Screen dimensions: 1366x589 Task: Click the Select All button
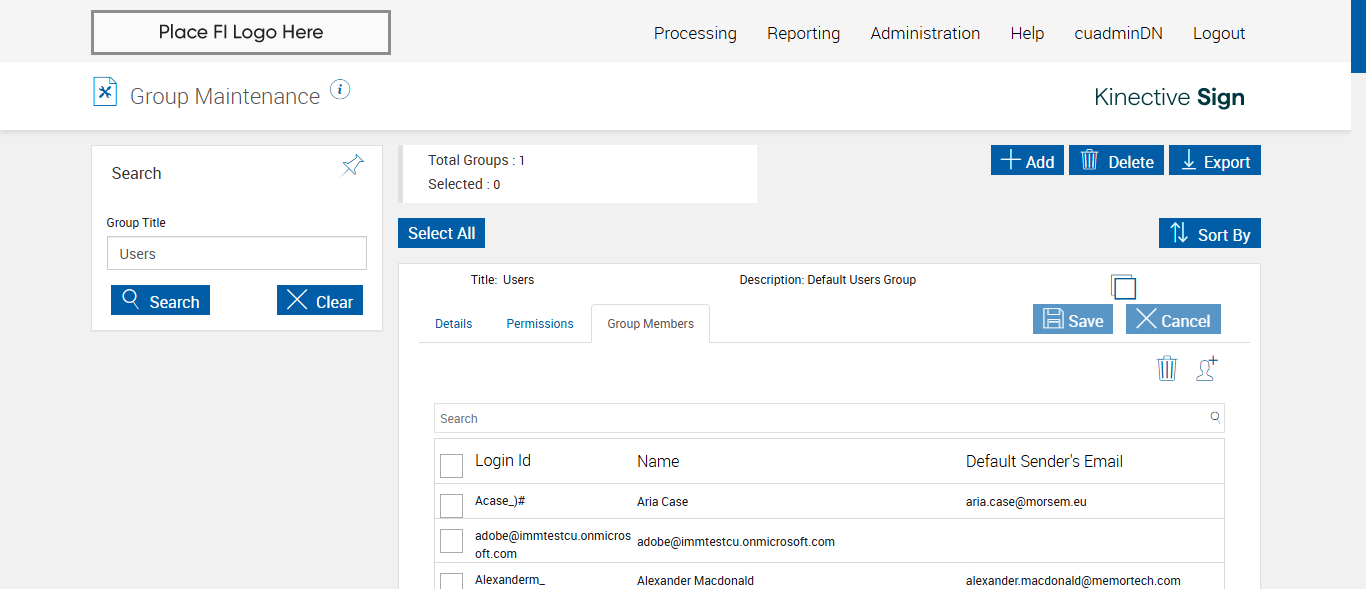pyautogui.click(x=441, y=233)
